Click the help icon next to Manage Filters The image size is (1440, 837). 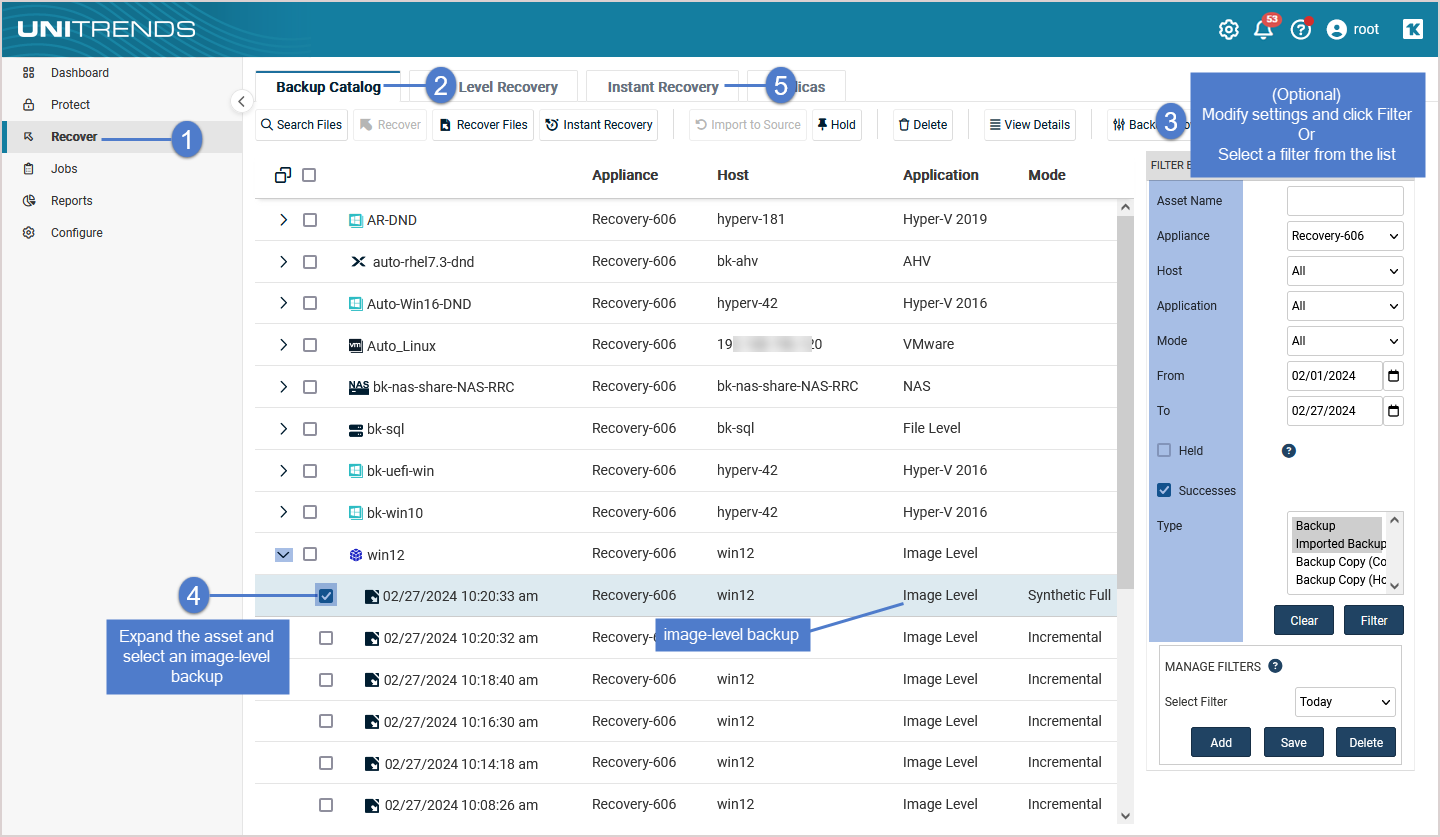[1275, 666]
